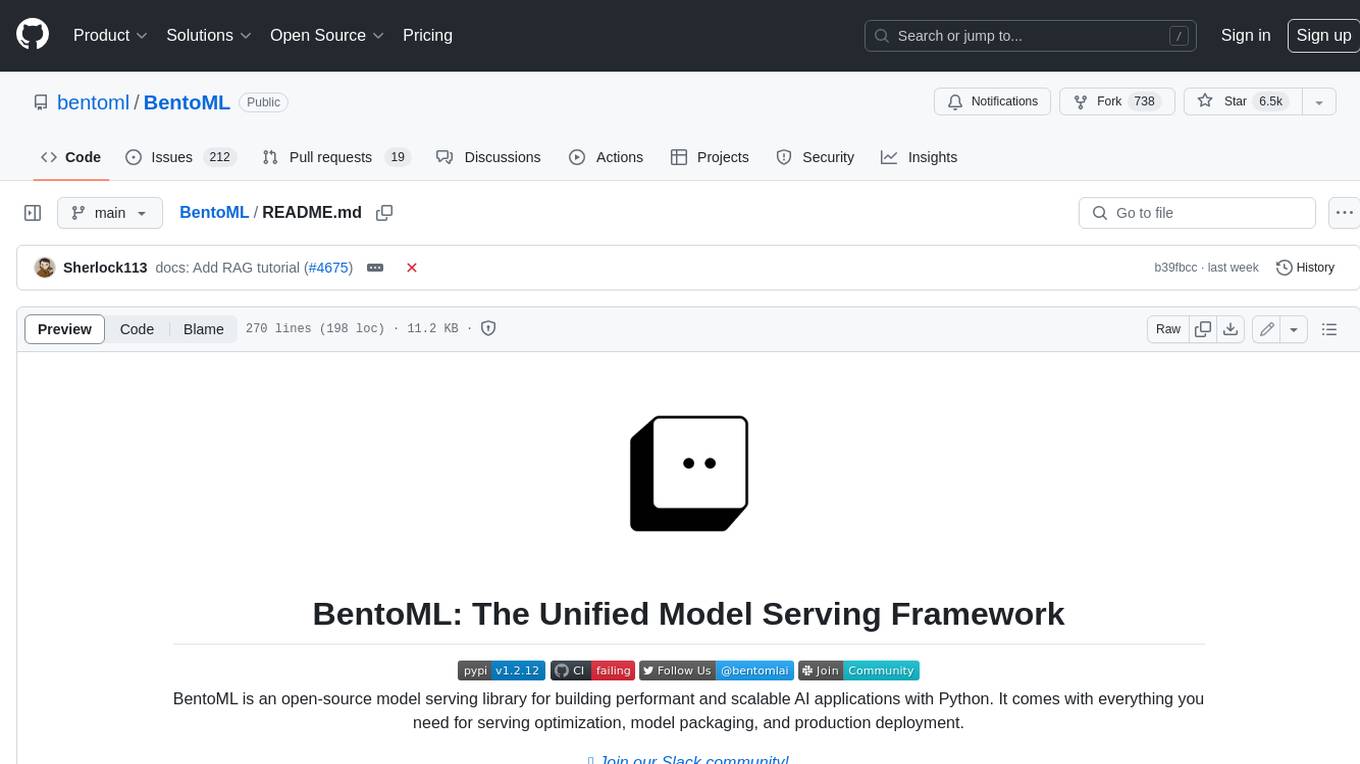This screenshot has width=1360, height=764.
Task: Click the BentoML logo image
Action: (689, 473)
